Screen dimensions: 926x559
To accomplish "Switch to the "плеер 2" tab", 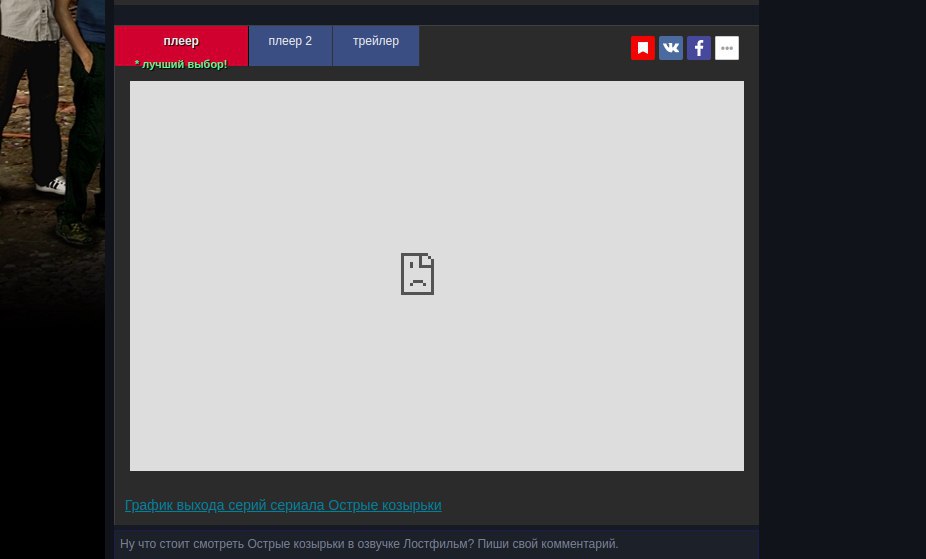I will (290, 45).
